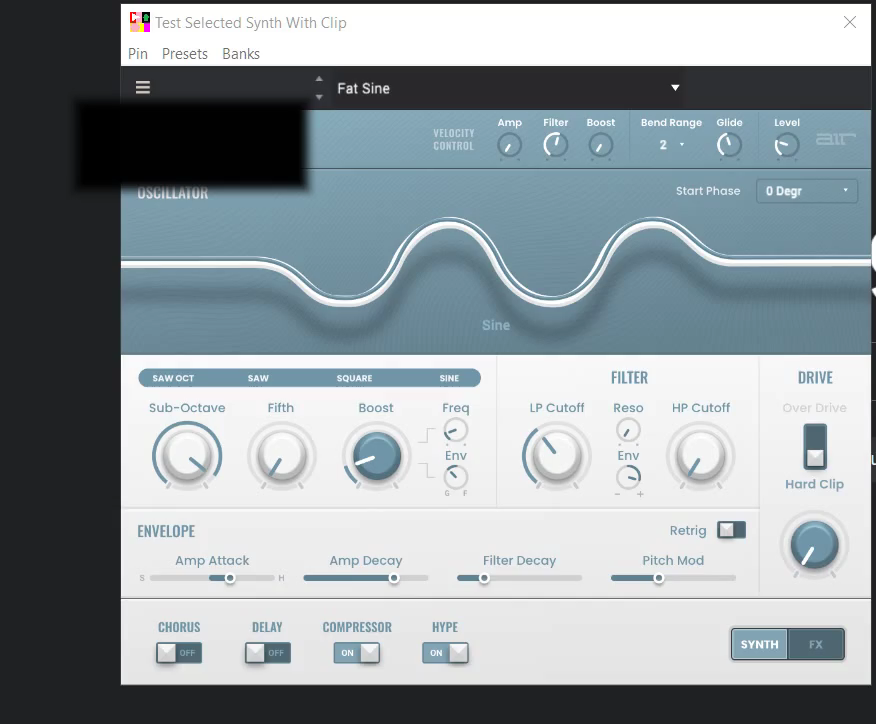Select the Sub-Octave oscillator knob
Image resolution: width=876 pixels, height=724 pixels.
(x=187, y=455)
